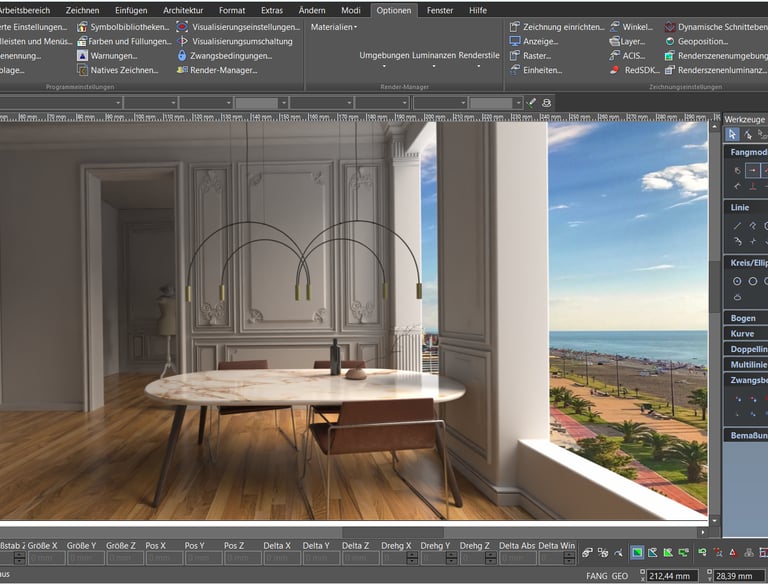This screenshot has width=768, height=584.
Task: Open the Hilfe menu
Action: click(x=478, y=10)
